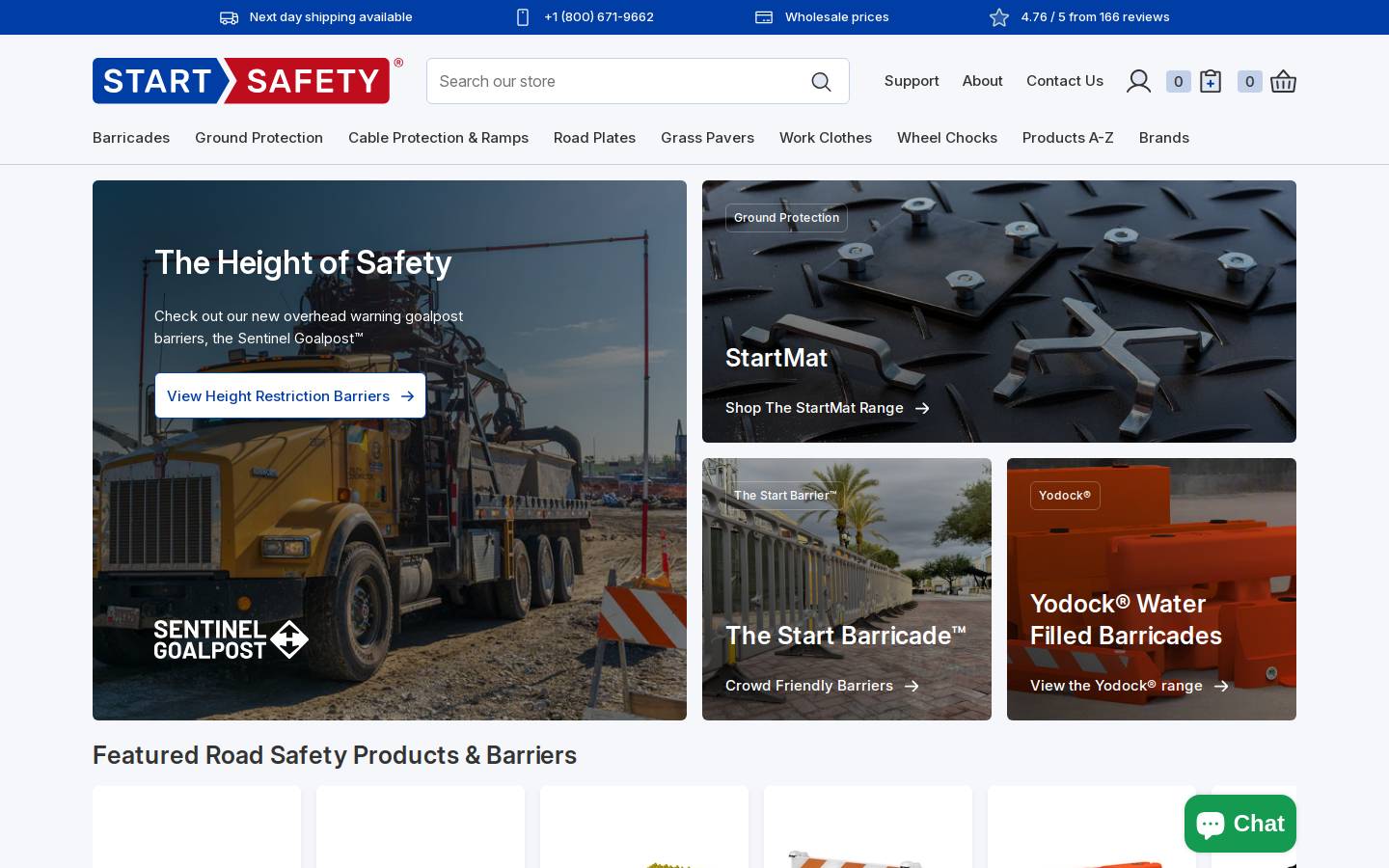Screen dimensions: 1389x868
Task: Open the quote clipboard icon
Action: pos(1211,81)
